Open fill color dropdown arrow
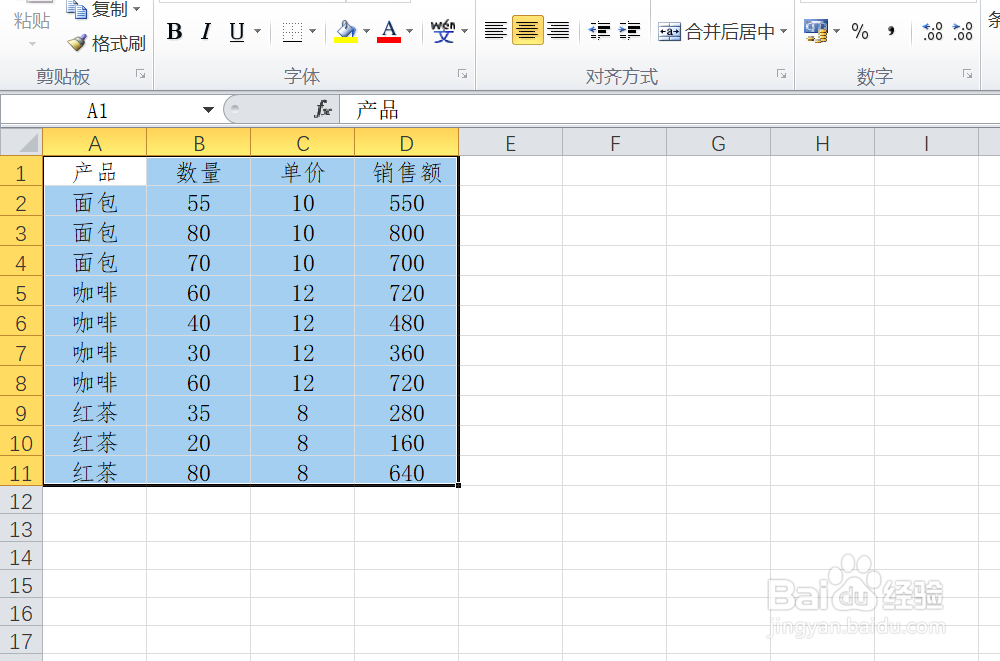The height and width of the screenshot is (661, 1000). click(x=366, y=31)
